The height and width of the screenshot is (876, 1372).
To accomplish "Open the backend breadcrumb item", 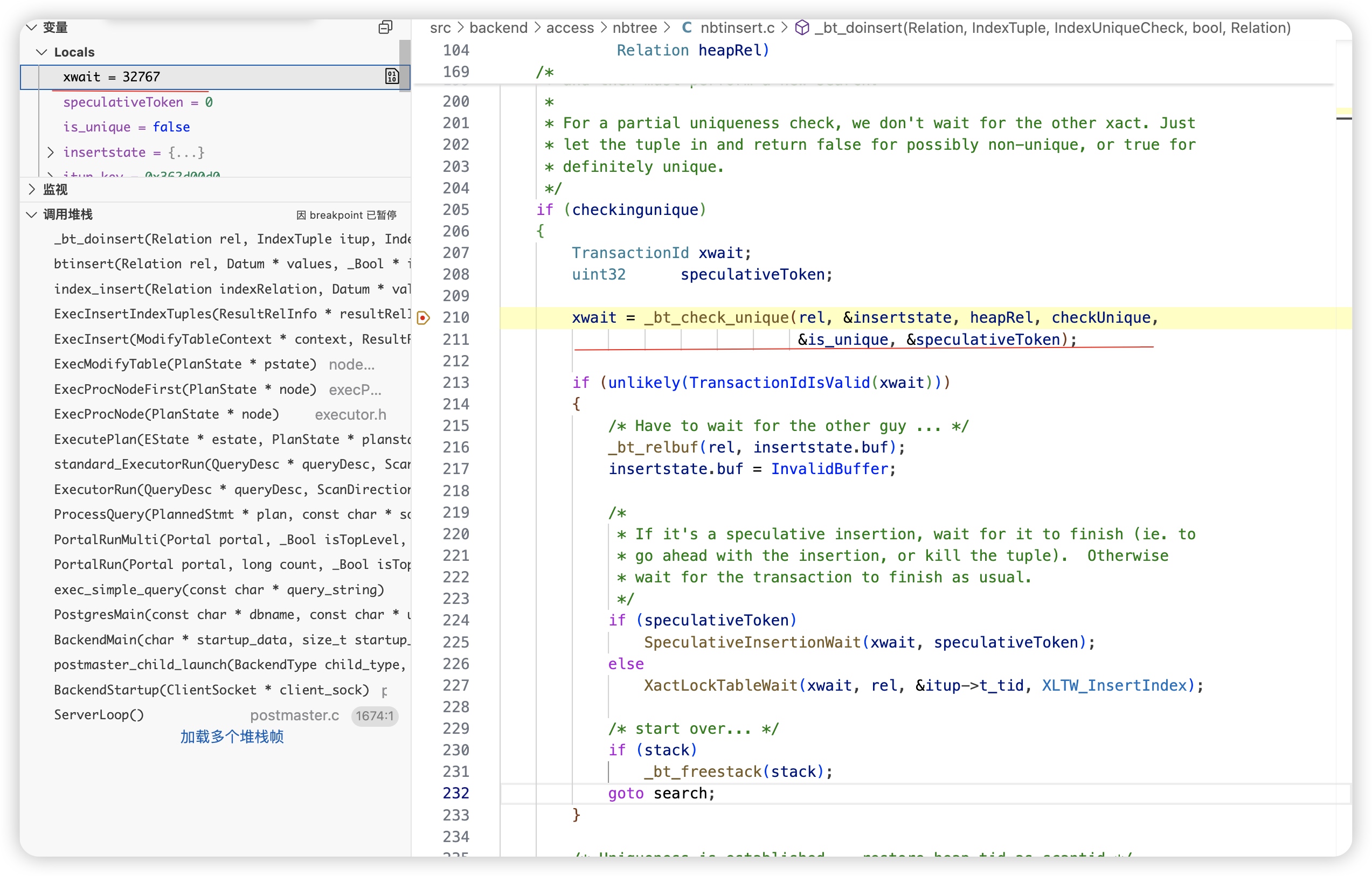I will point(498,27).
